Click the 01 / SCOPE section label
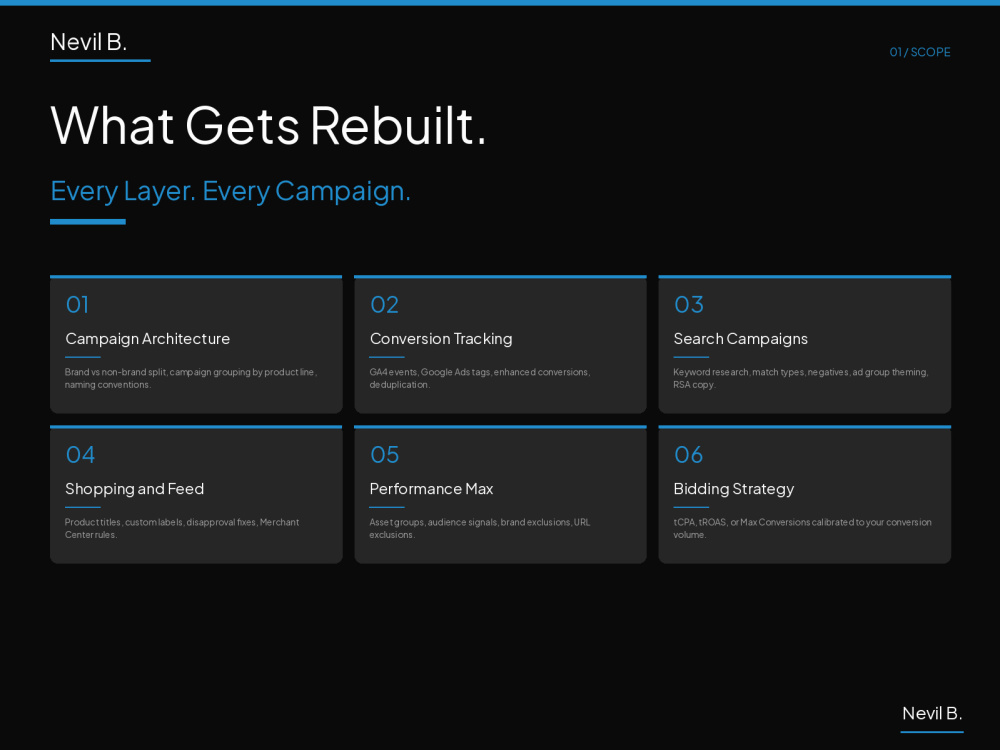 click(920, 52)
